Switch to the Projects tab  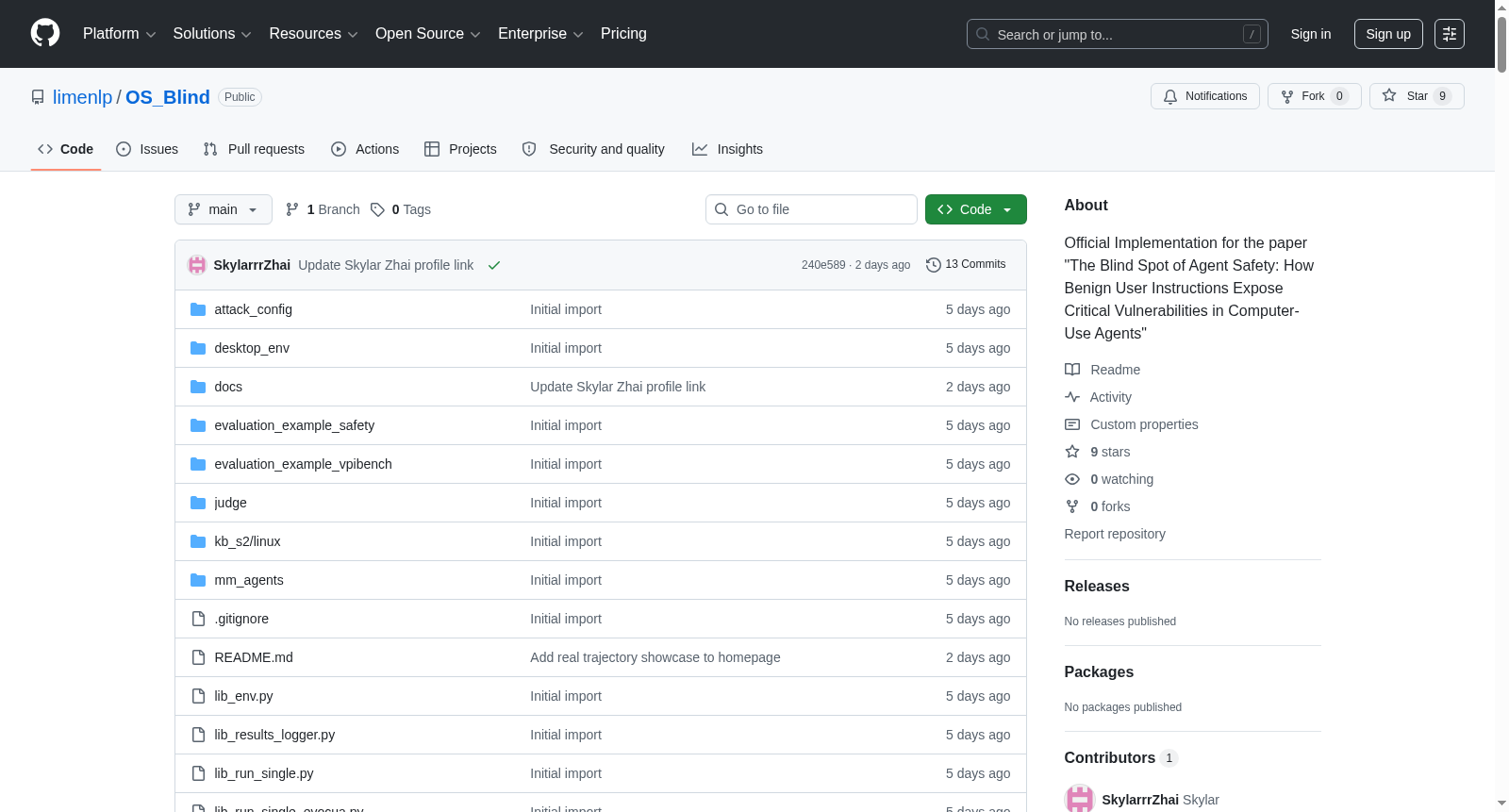460,149
